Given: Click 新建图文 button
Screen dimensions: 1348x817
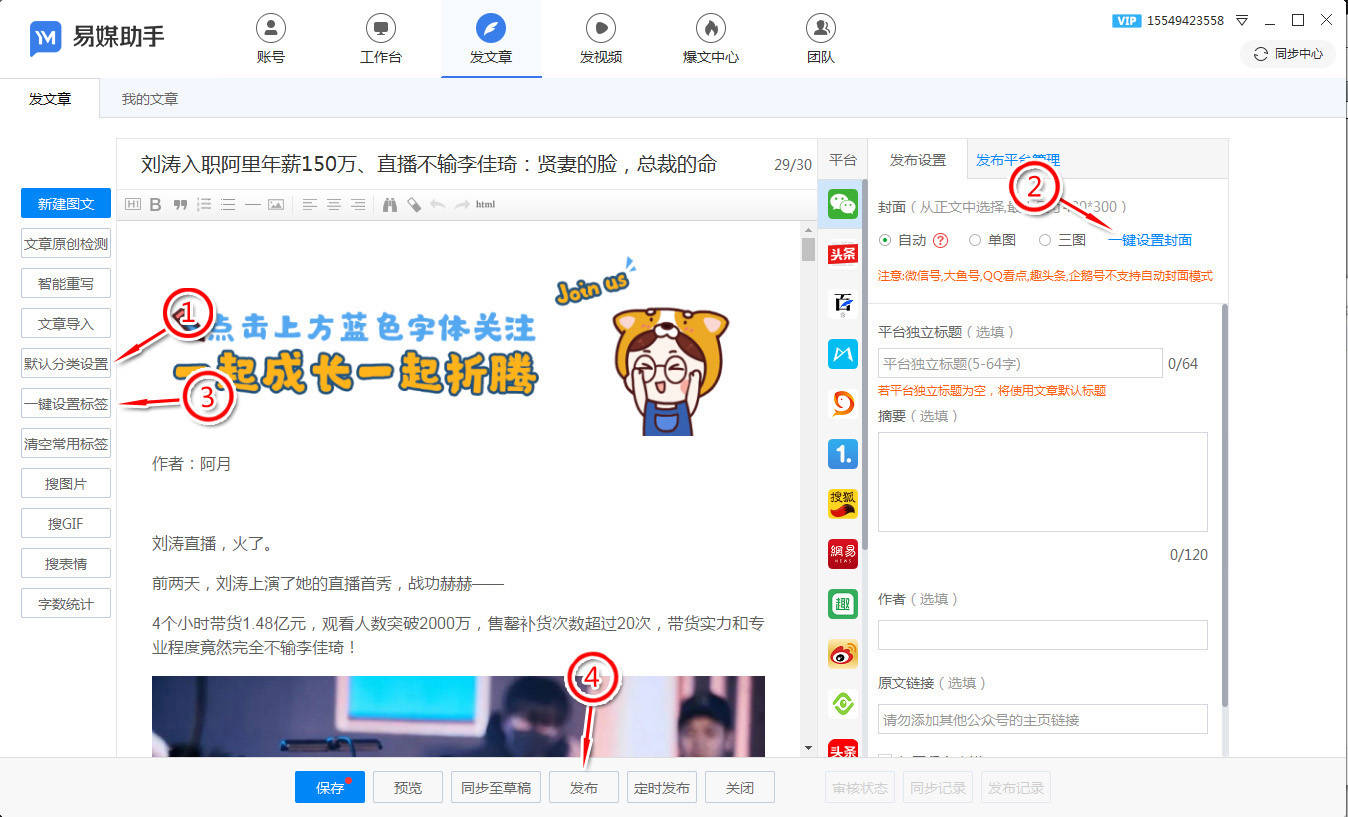Looking at the screenshot, I should coord(66,204).
